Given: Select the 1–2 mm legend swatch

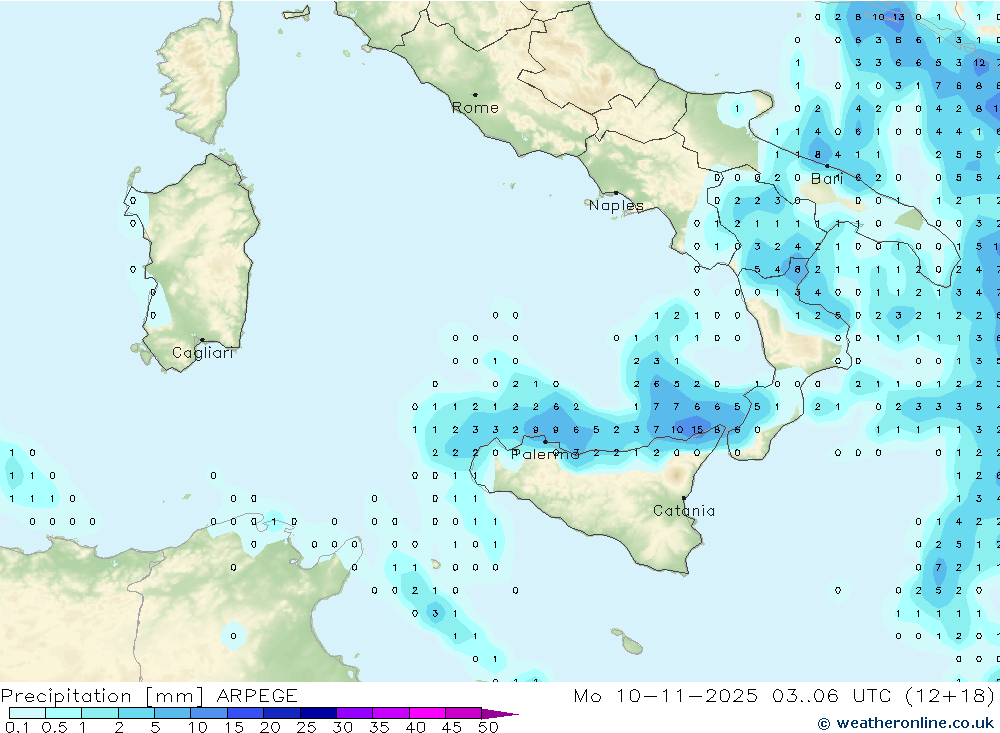Looking at the screenshot, I should [x=100, y=713].
